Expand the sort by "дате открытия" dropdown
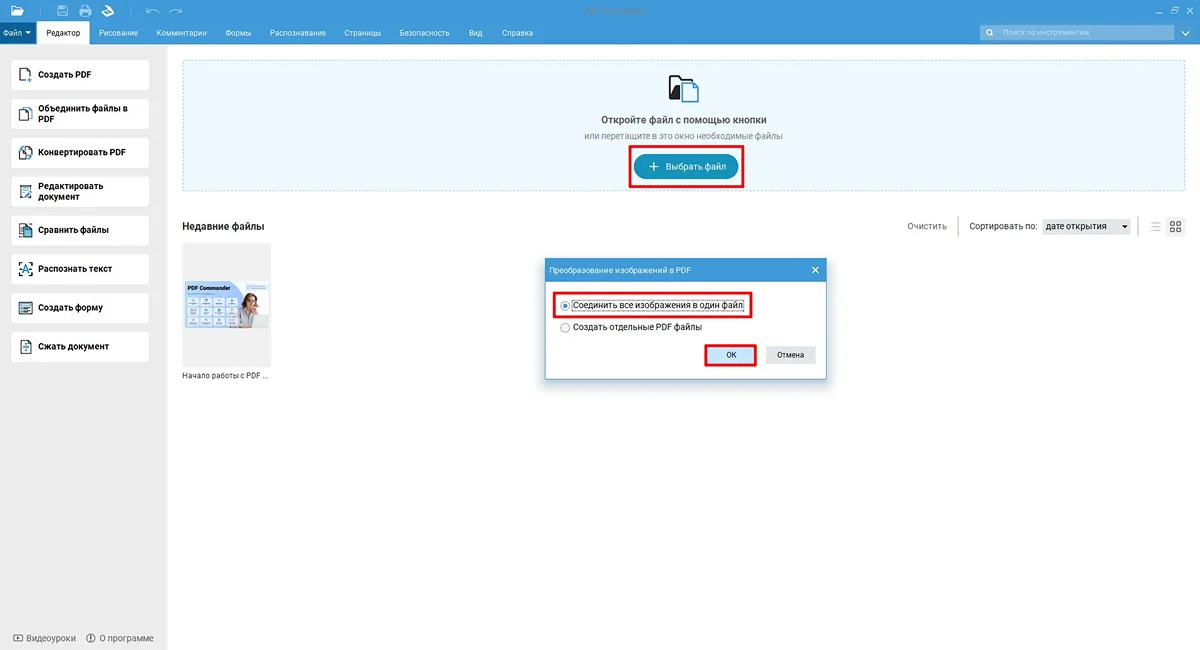 click(x=1086, y=227)
